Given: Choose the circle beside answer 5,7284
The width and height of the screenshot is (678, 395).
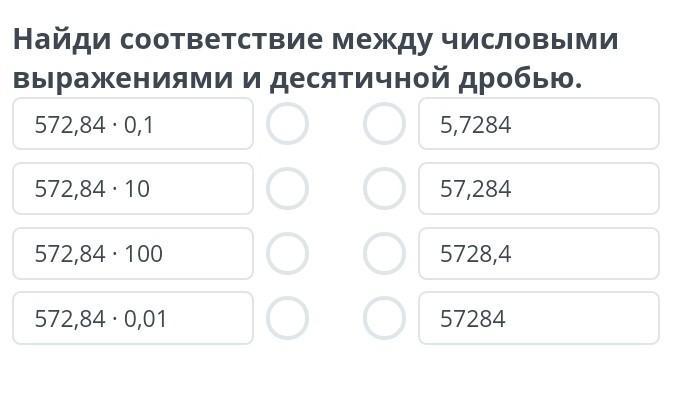Looking at the screenshot, I should [384, 124].
